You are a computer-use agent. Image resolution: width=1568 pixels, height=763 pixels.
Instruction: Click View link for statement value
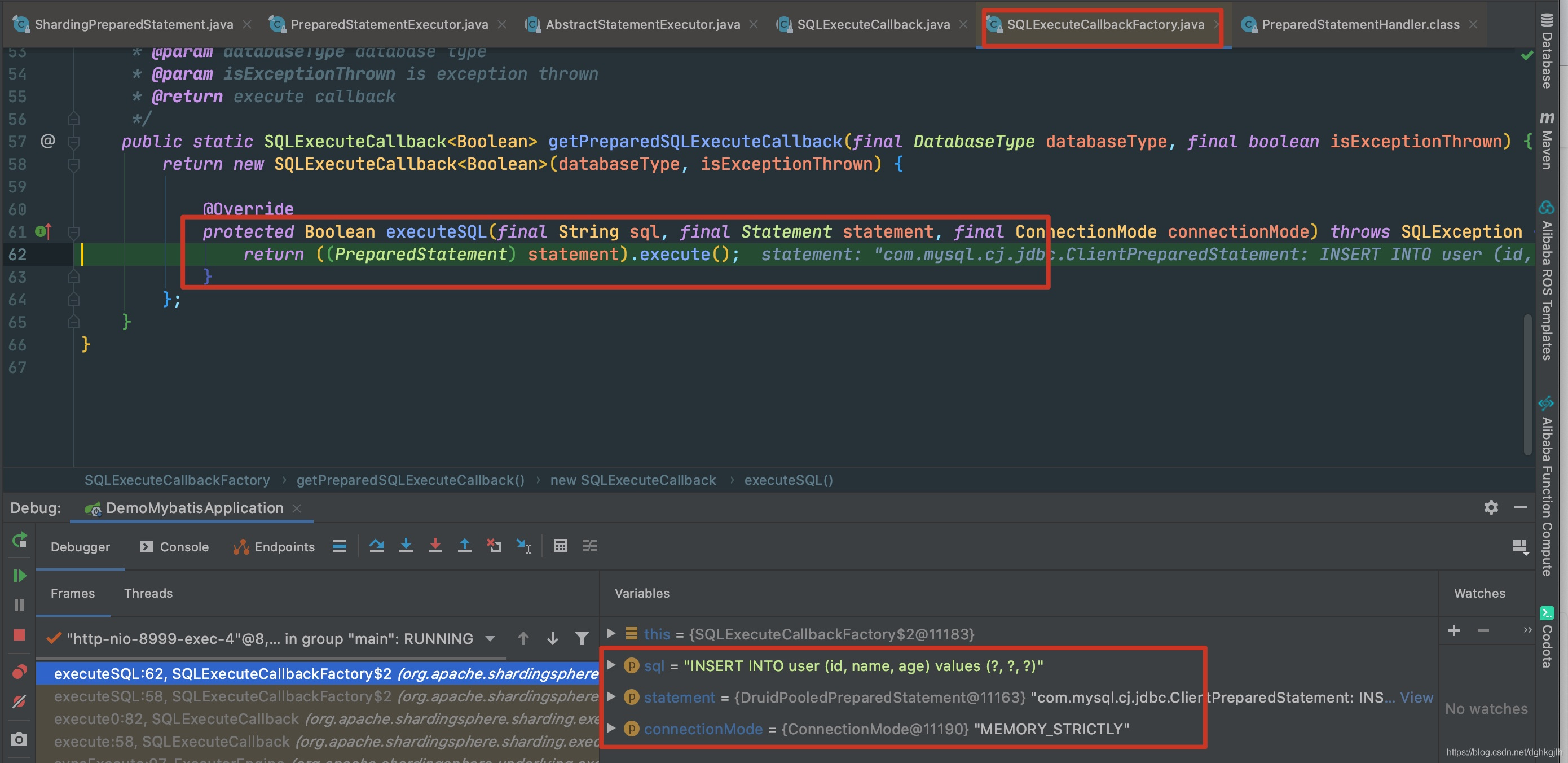pyautogui.click(x=1416, y=697)
